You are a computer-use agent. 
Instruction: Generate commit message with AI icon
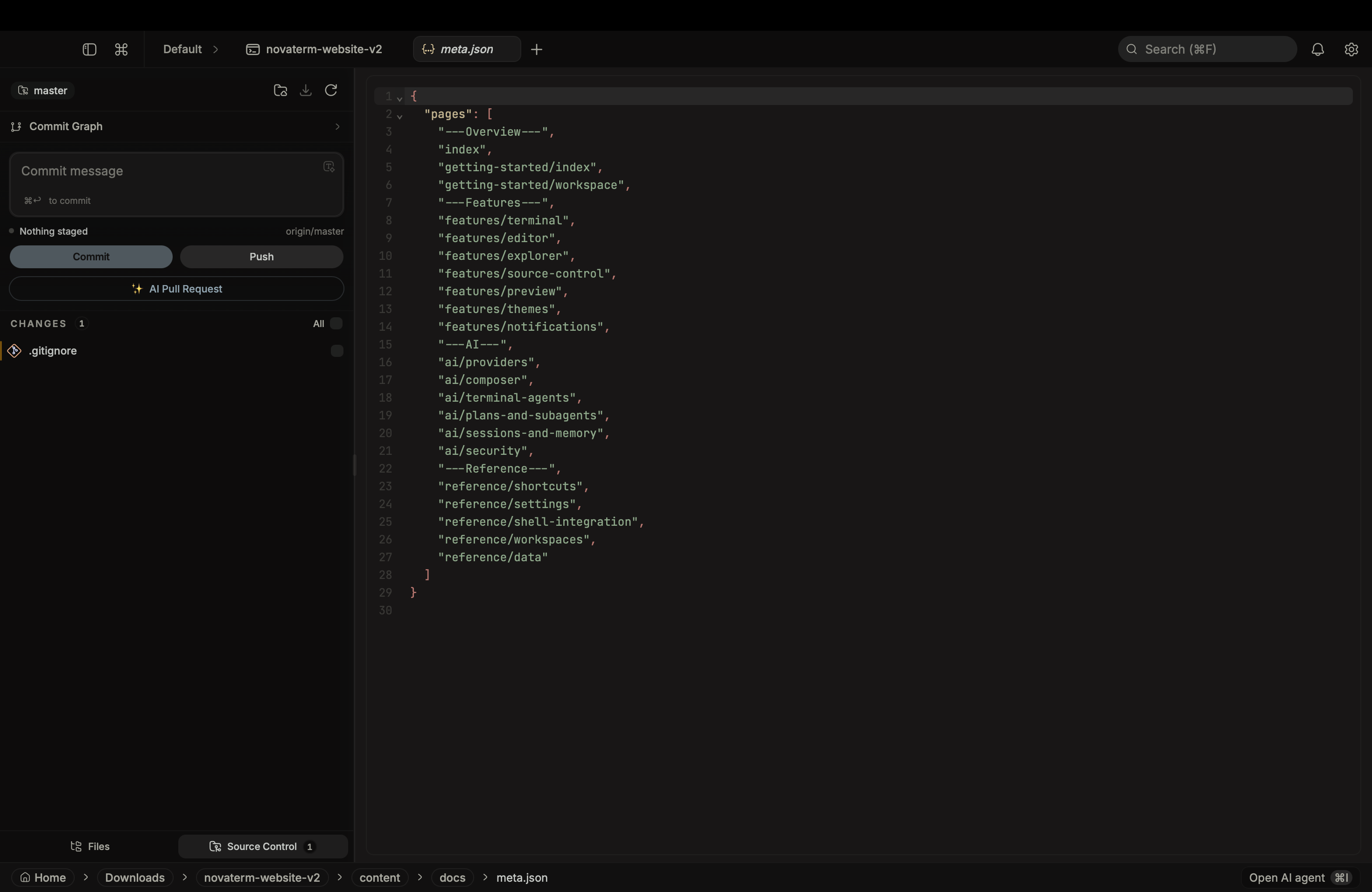pyautogui.click(x=329, y=167)
